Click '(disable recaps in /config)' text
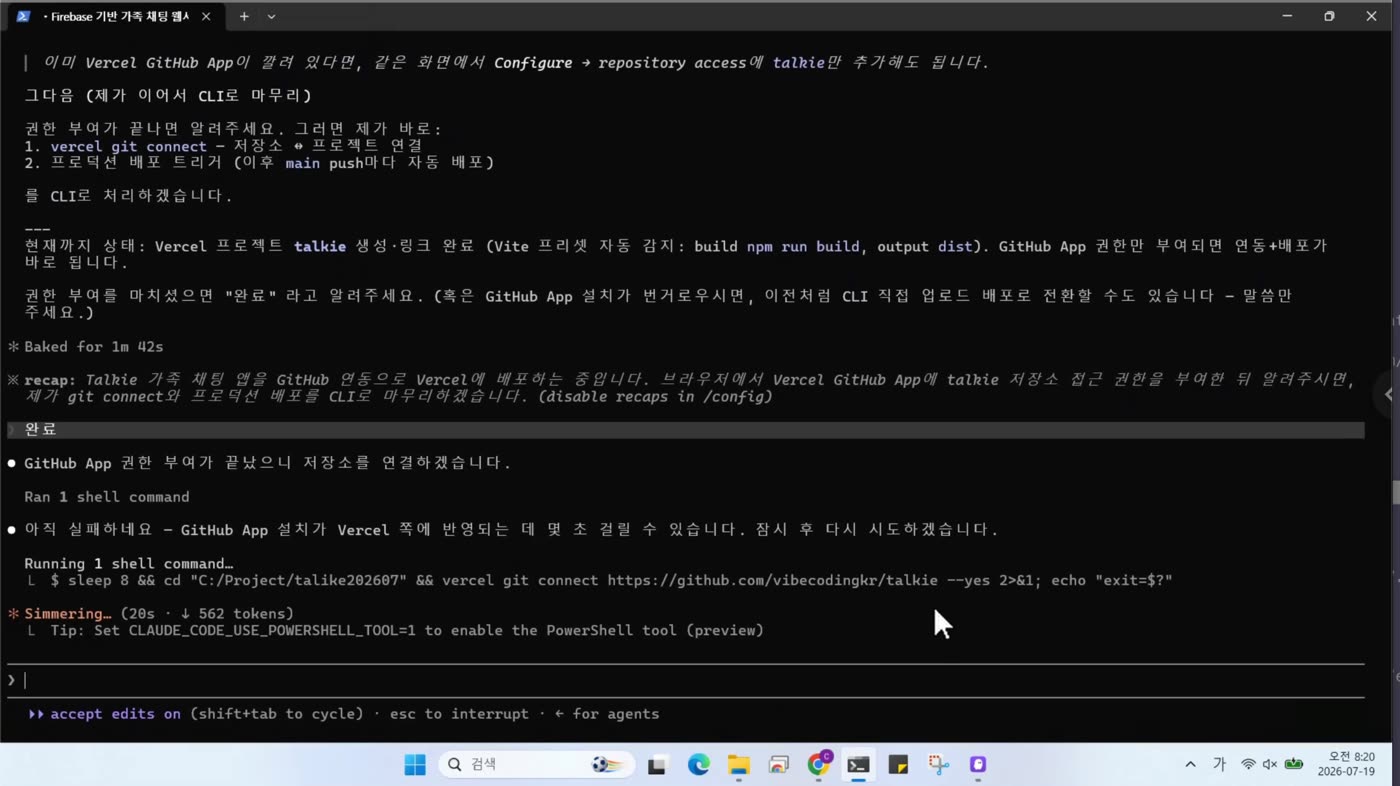1400x786 pixels. point(655,396)
